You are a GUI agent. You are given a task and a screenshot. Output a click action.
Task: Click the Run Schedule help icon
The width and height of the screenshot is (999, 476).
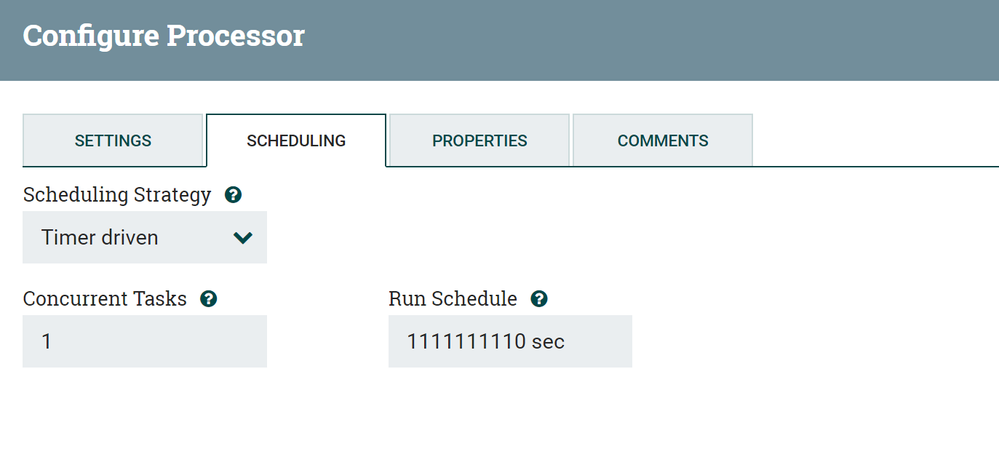[x=539, y=299]
